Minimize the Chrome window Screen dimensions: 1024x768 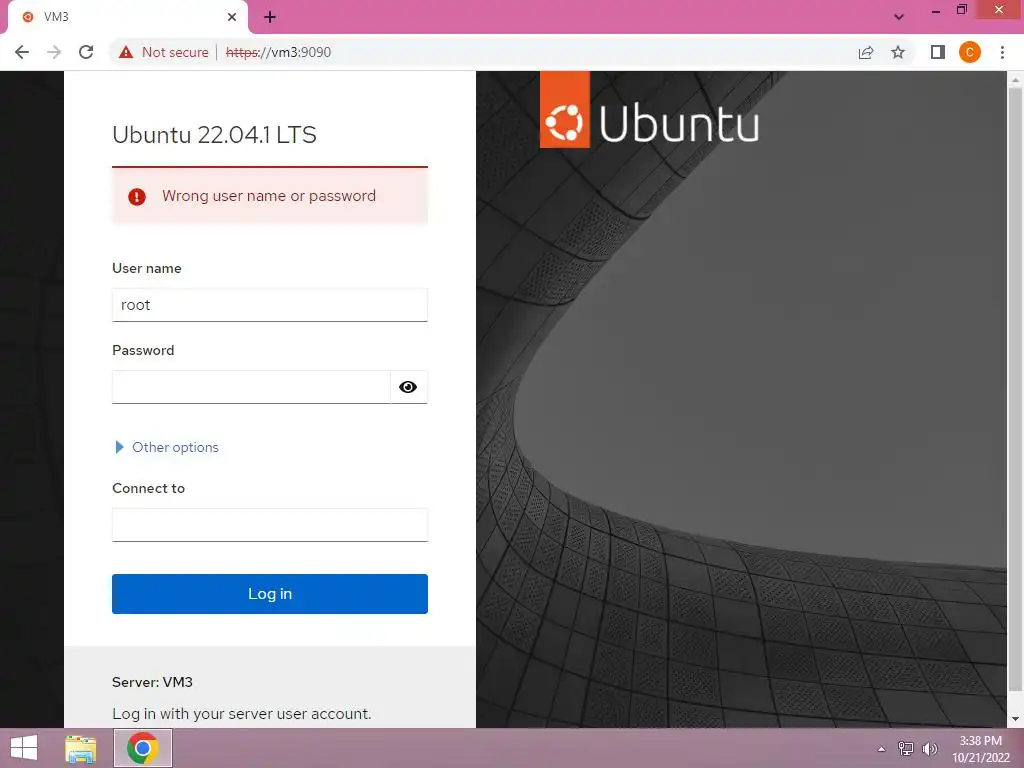[936, 11]
